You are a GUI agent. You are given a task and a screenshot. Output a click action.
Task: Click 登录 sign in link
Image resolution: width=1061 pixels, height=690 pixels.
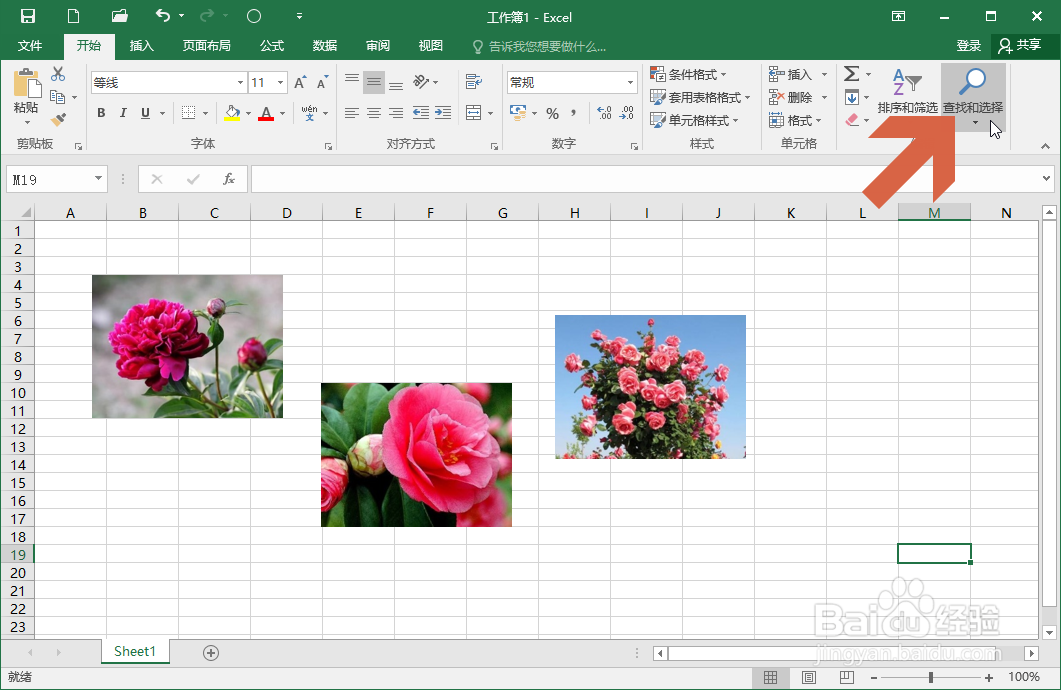coord(969,46)
